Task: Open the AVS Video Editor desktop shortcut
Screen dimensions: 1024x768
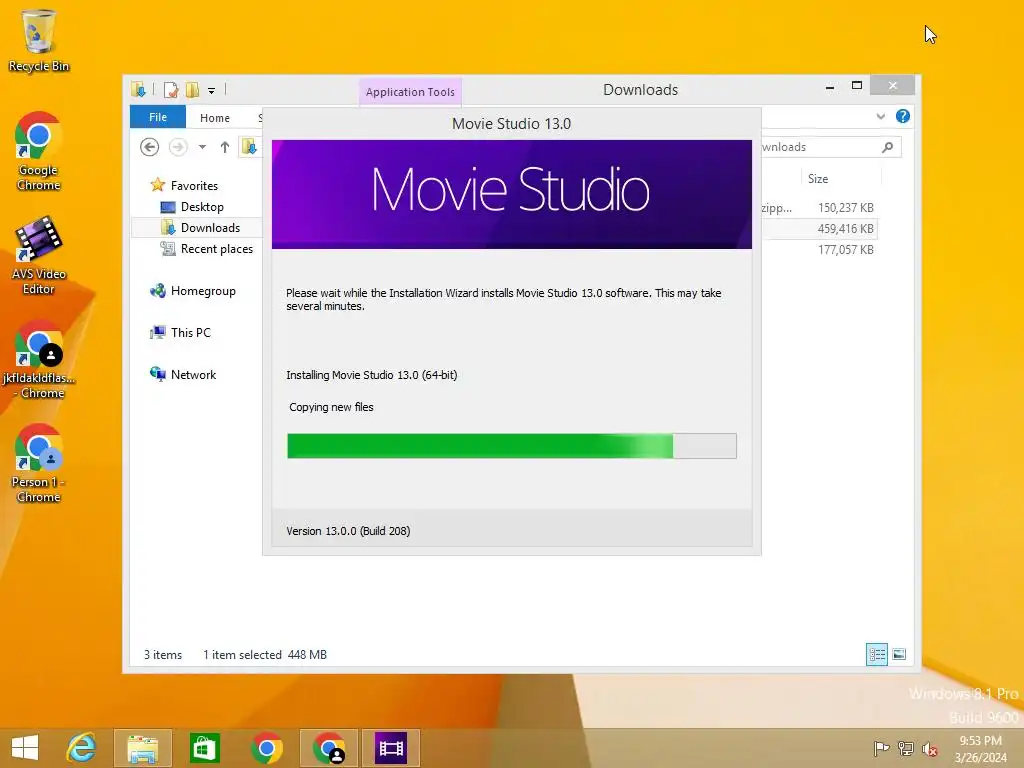Action: 39,255
